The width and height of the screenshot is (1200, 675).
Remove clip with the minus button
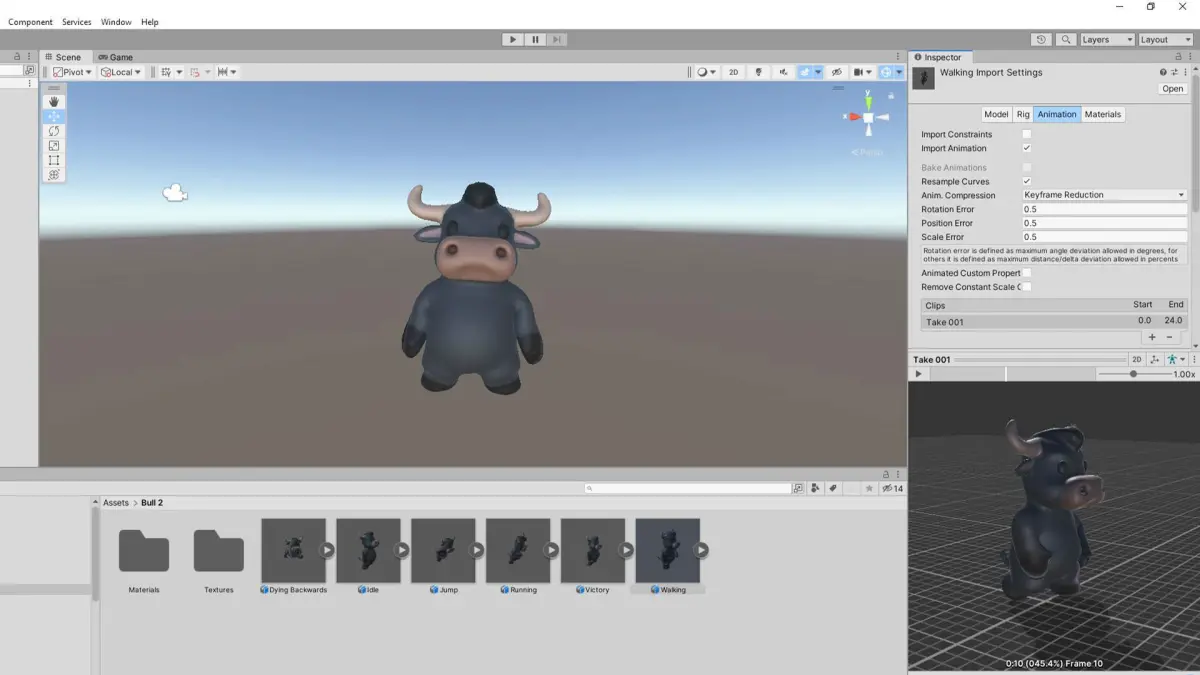pos(1169,337)
